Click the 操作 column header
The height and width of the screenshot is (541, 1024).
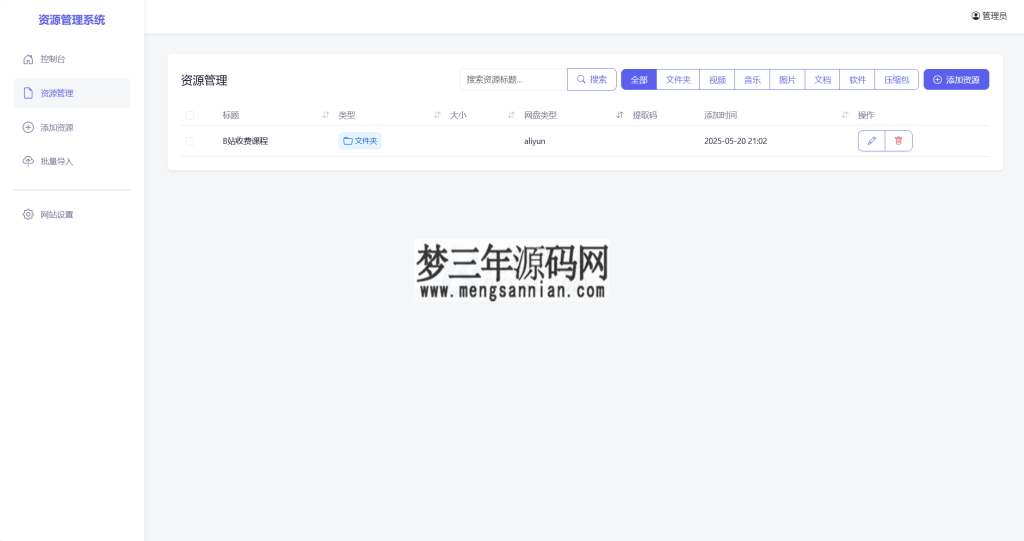(x=866, y=115)
